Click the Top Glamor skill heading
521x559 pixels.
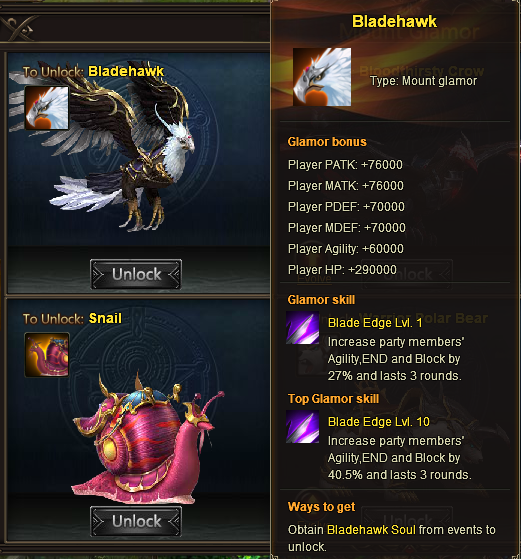click(x=333, y=399)
